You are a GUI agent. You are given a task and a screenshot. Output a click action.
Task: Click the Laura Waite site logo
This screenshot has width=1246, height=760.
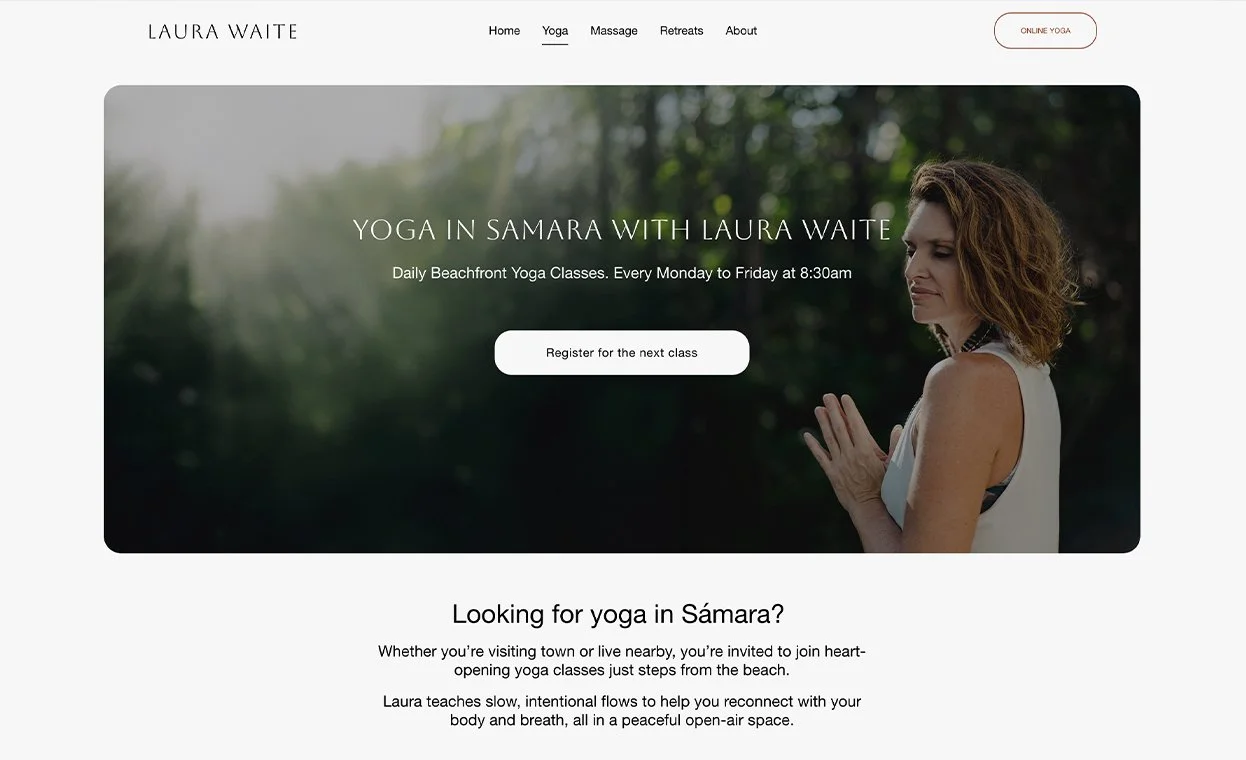point(222,31)
